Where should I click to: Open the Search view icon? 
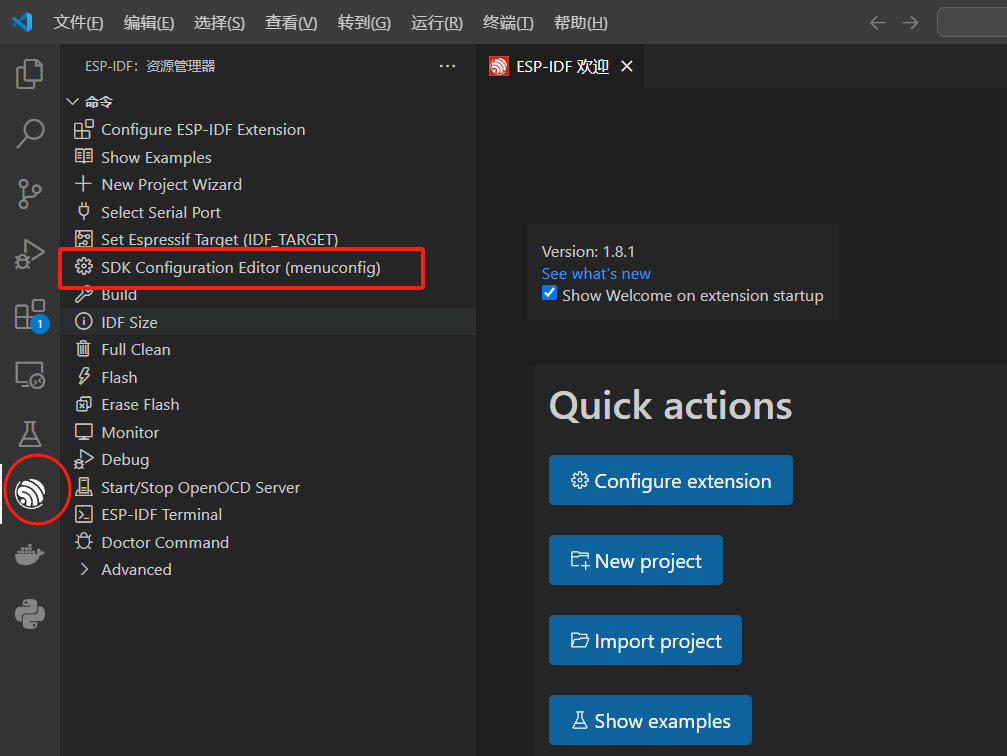tap(30, 133)
